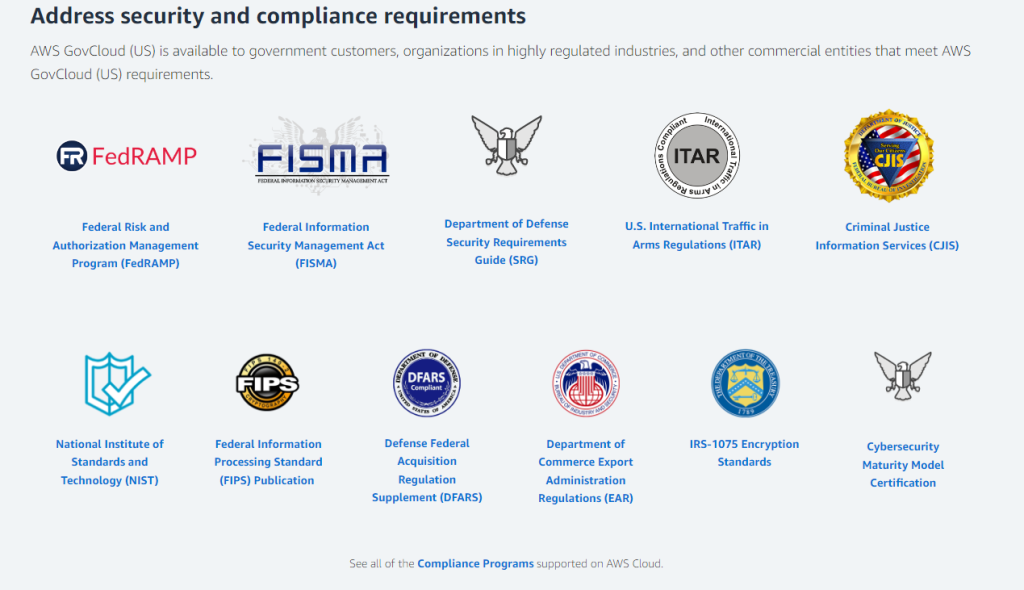Click the gold CJIS seal

888,156
